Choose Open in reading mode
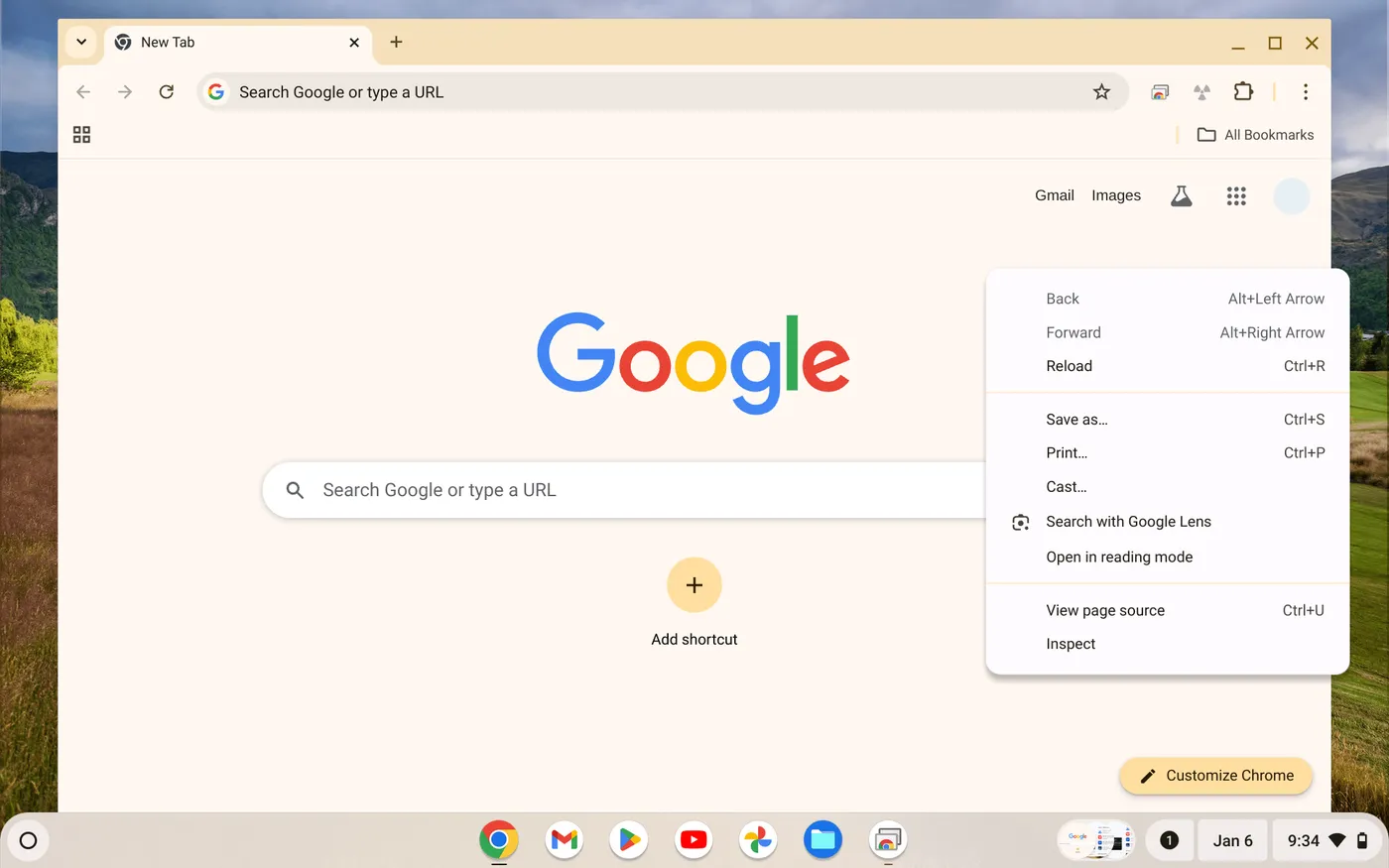This screenshot has width=1389, height=868. [x=1168, y=558]
